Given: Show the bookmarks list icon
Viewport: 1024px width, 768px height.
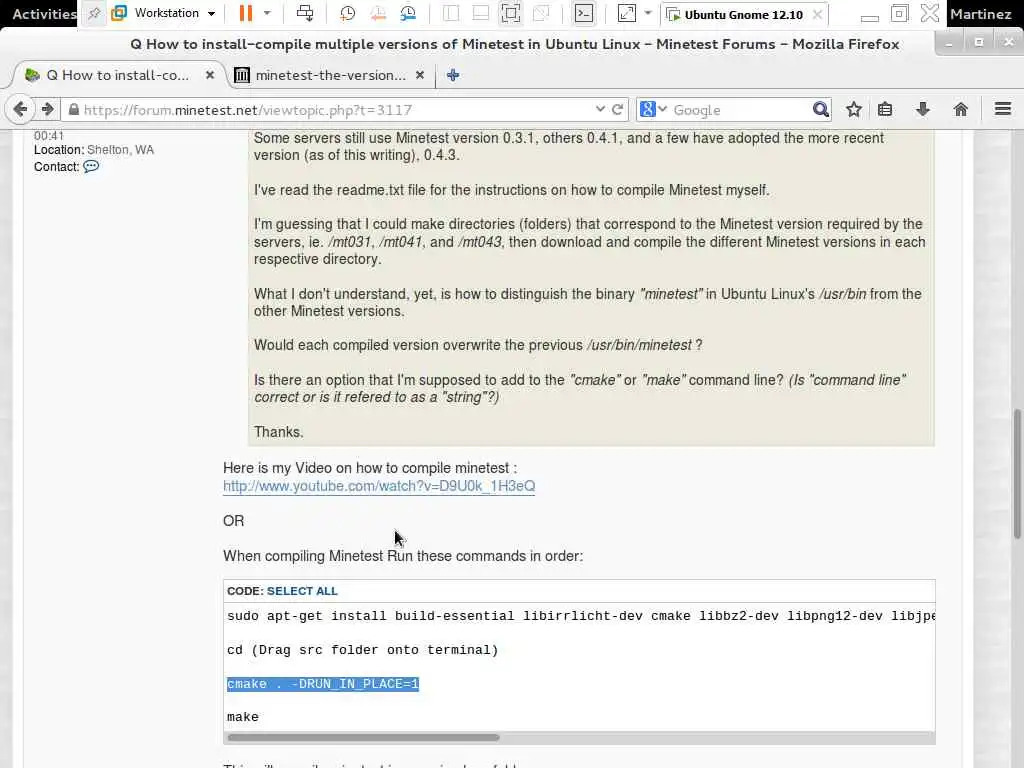Looking at the screenshot, I should (885, 109).
